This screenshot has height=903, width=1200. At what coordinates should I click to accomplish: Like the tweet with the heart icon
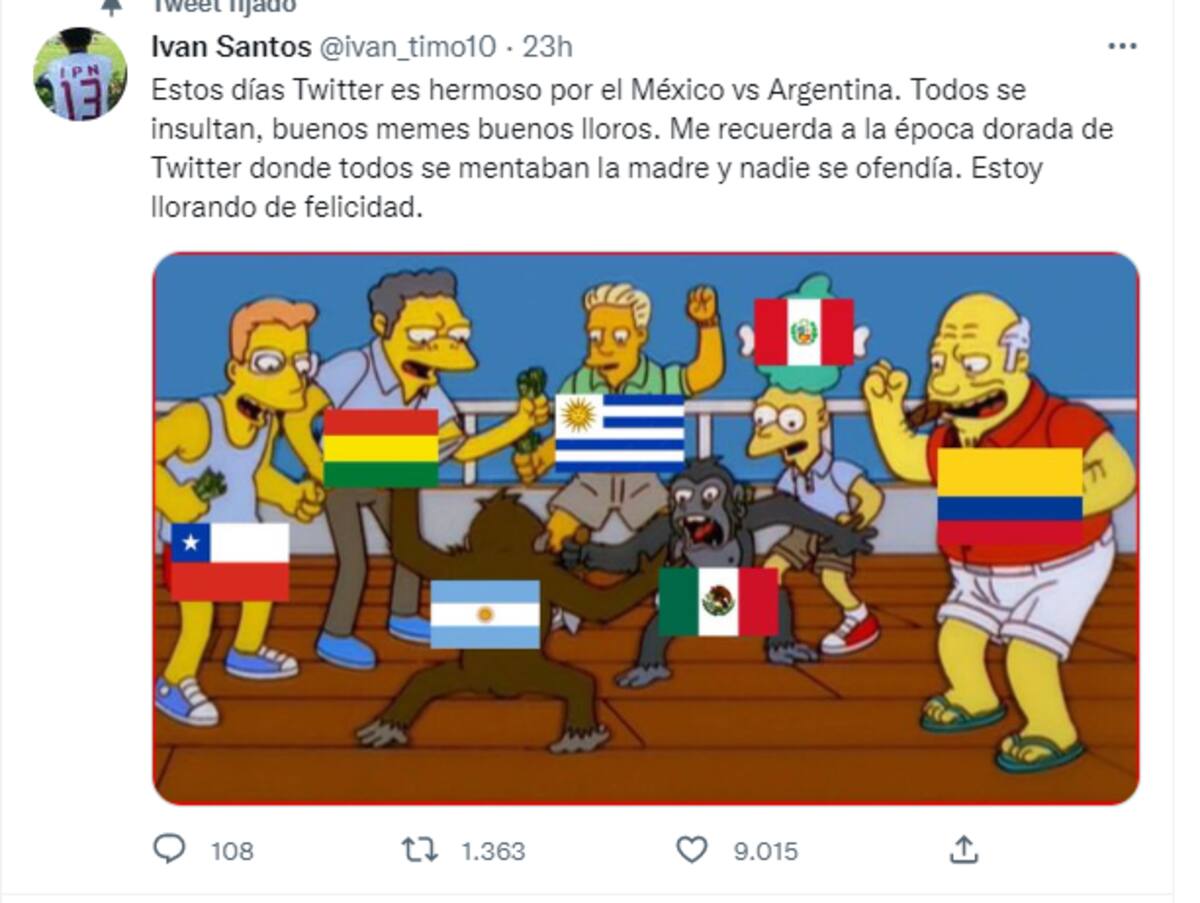pyautogui.click(x=692, y=851)
